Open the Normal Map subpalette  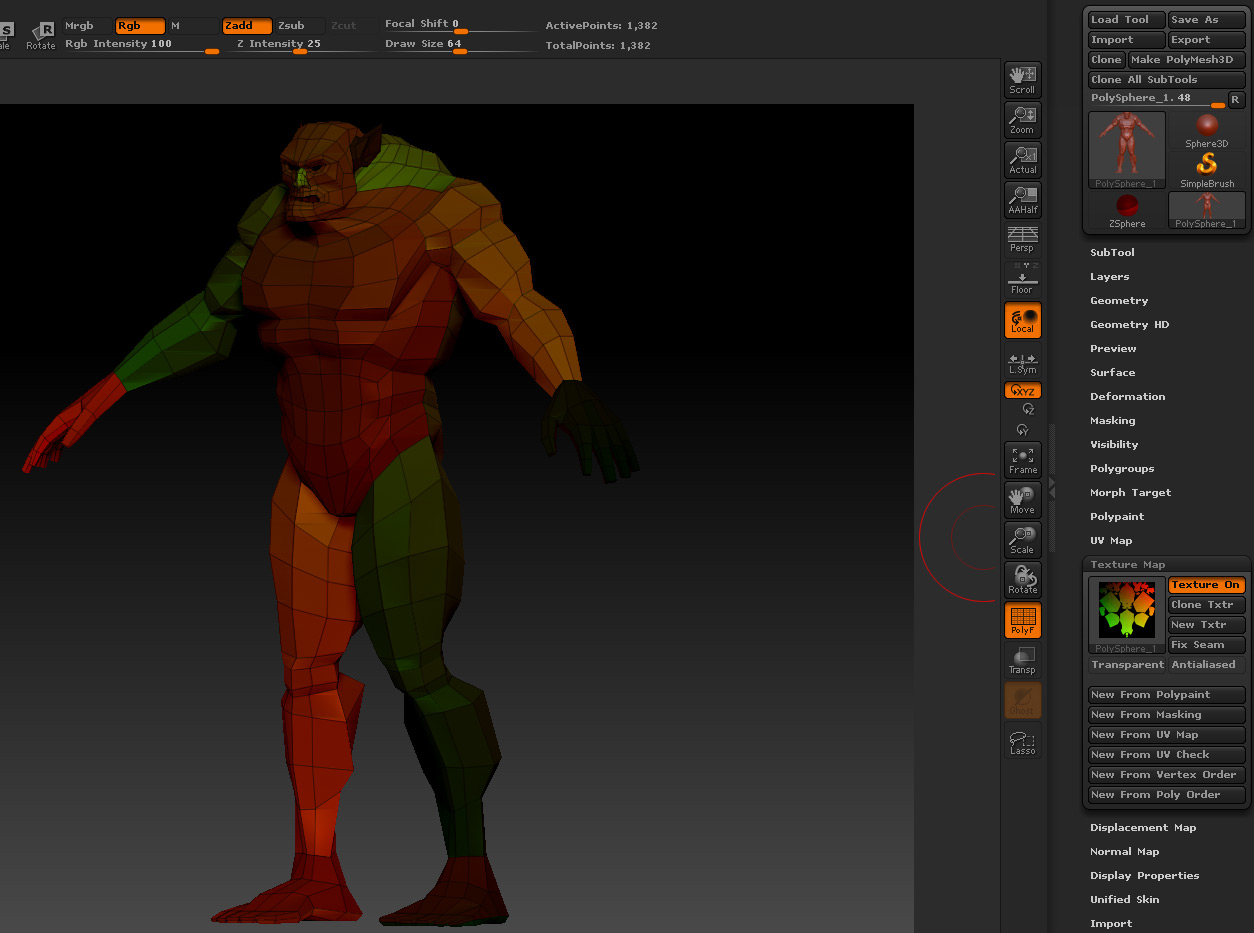(1124, 852)
